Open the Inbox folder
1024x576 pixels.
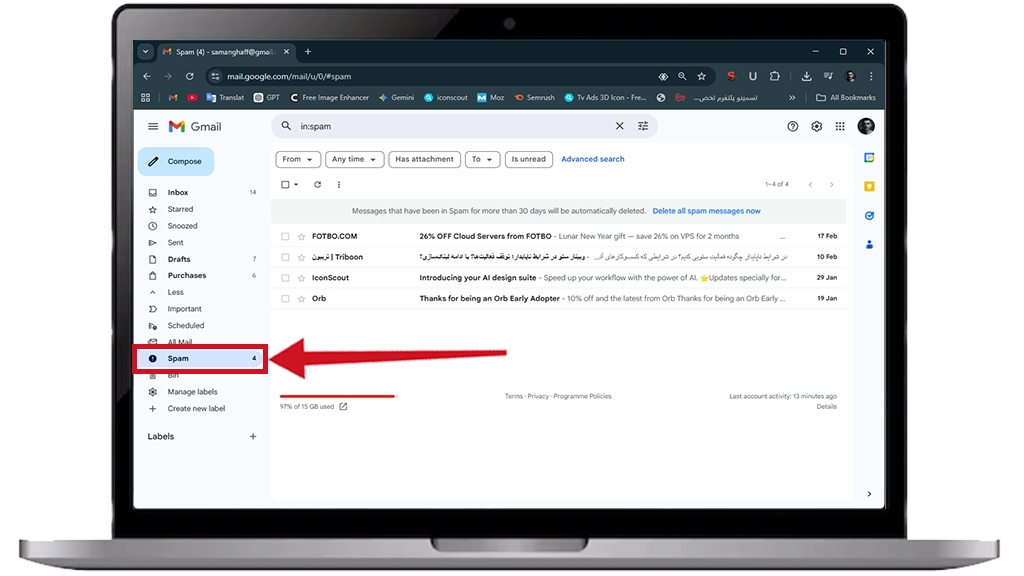[178, 192]
